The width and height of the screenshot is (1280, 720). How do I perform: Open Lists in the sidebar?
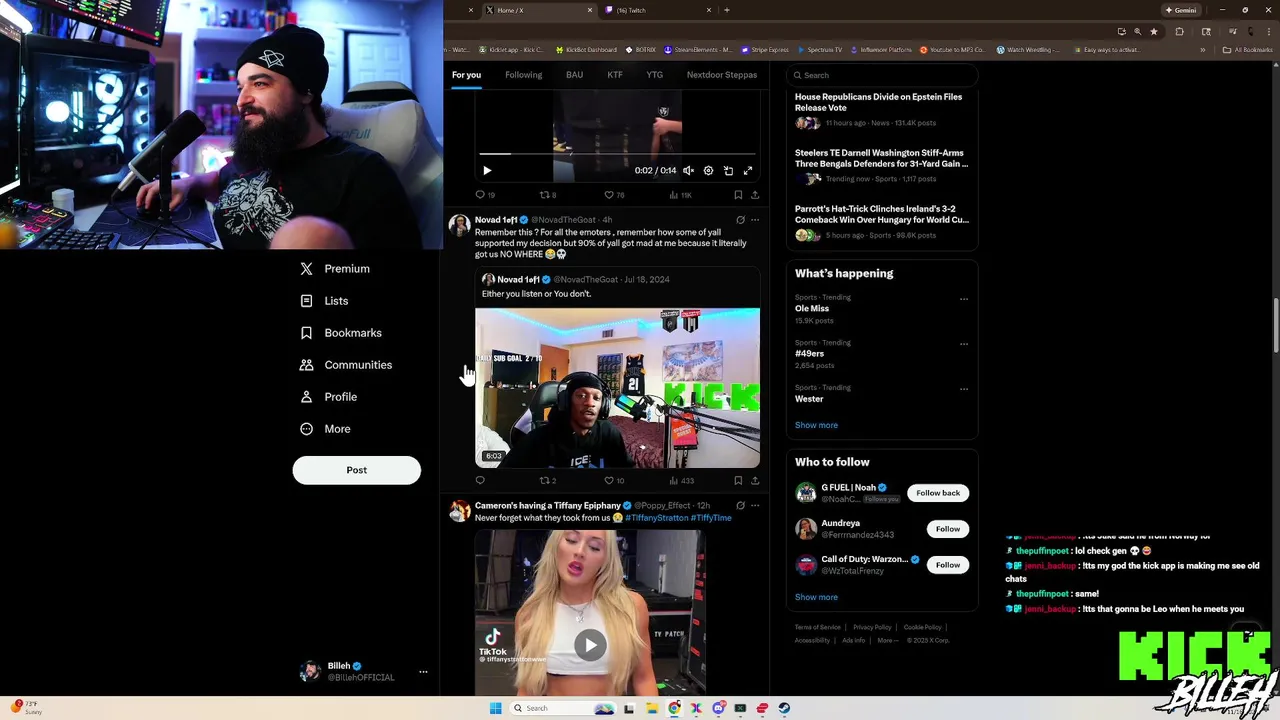[324, 301]
